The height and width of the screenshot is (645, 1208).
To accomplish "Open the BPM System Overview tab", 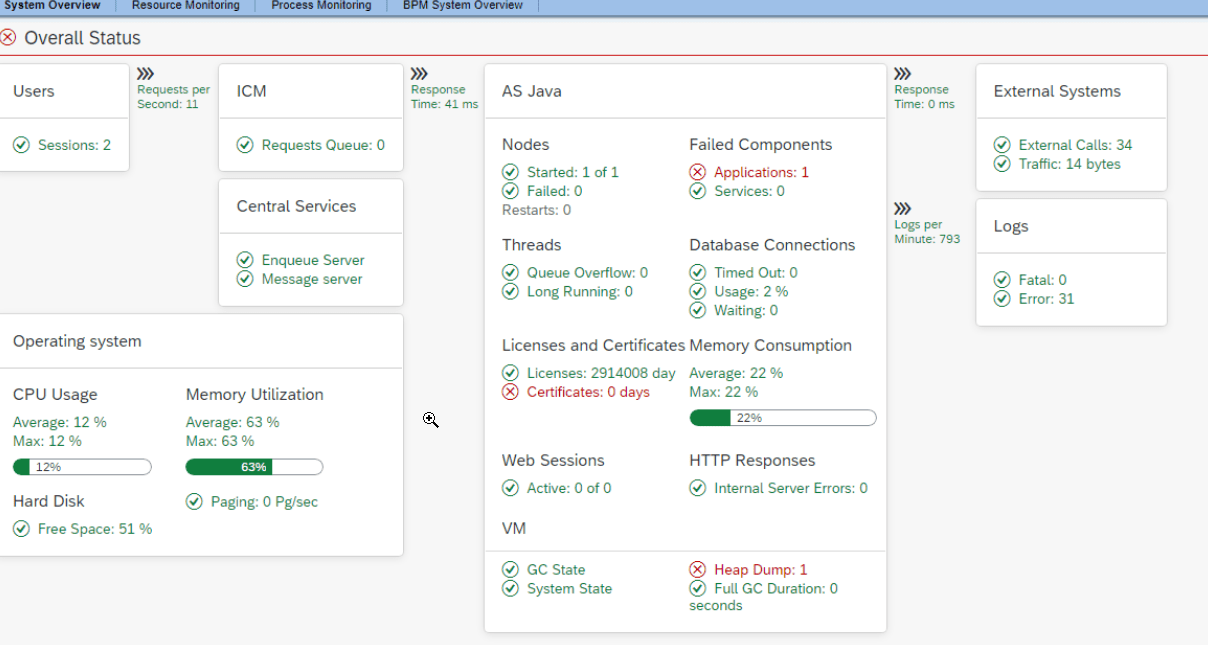I will point(461,5).
